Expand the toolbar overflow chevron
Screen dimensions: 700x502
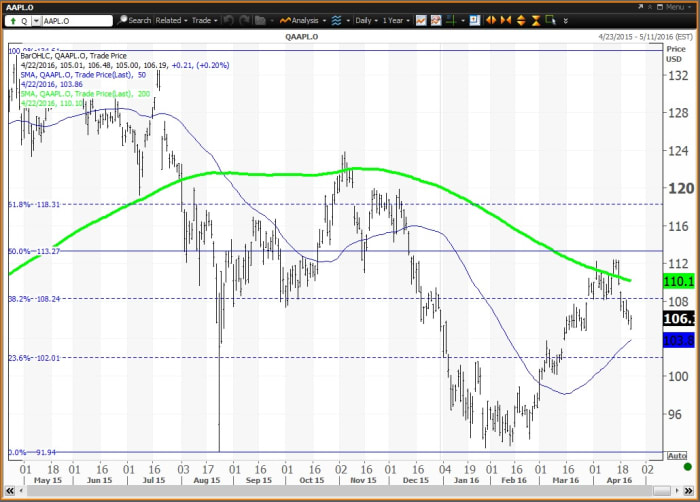(566, 21)
